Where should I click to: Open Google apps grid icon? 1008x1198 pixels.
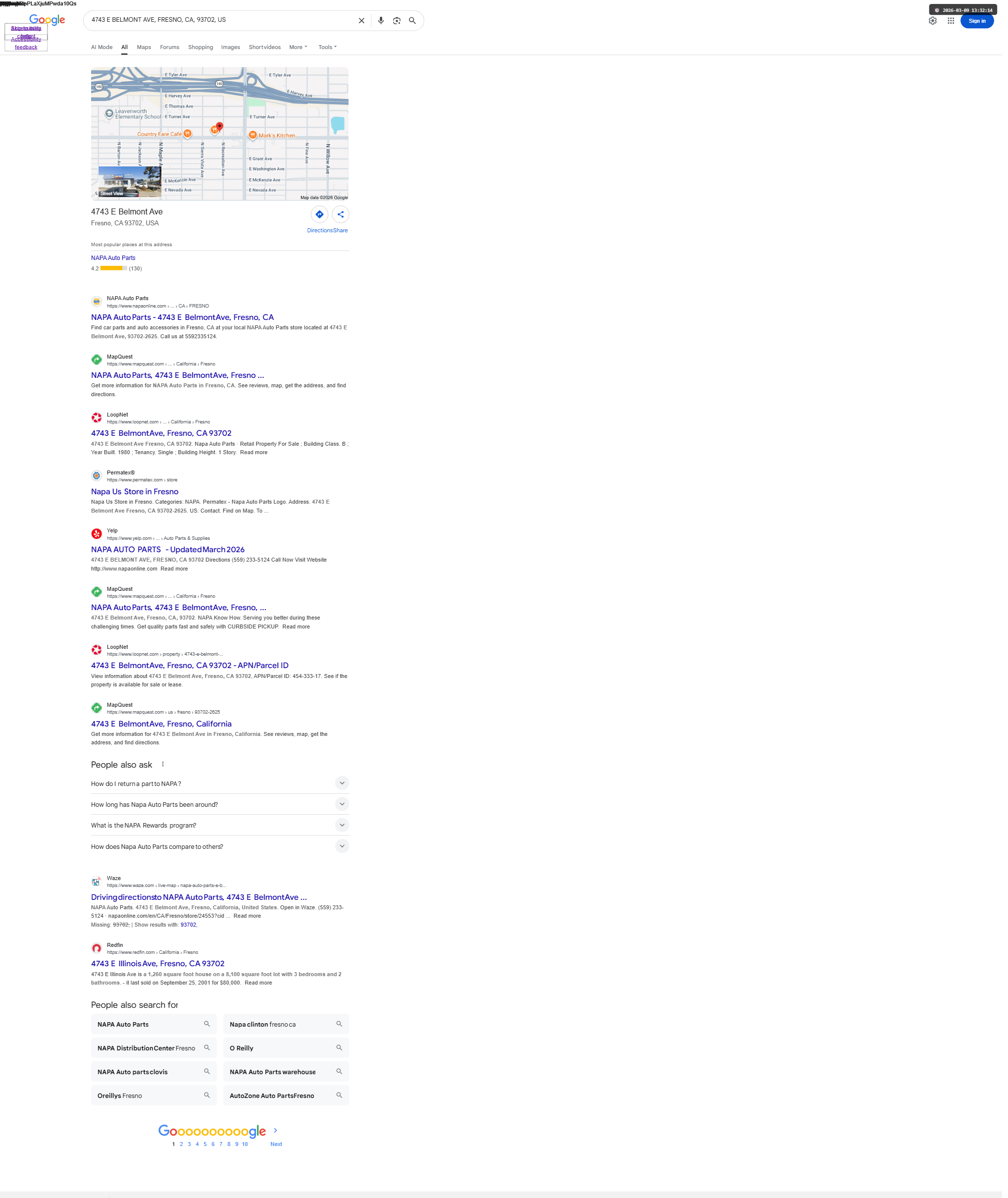951,21
